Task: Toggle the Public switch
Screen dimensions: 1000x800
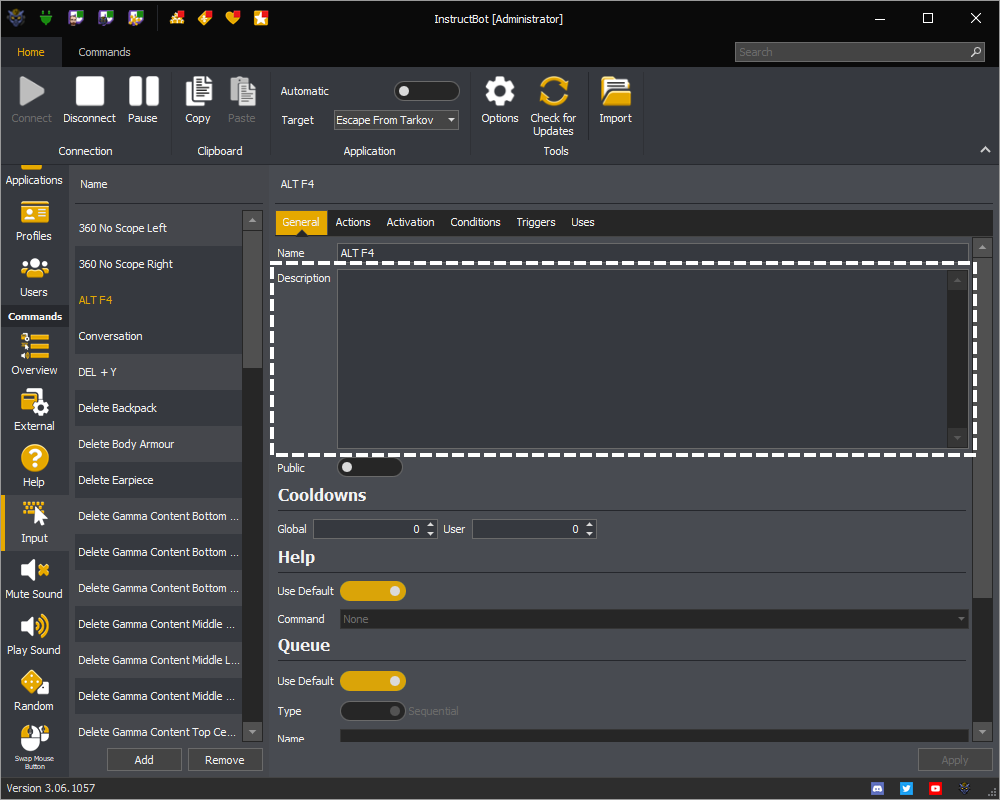Action: 370,468
